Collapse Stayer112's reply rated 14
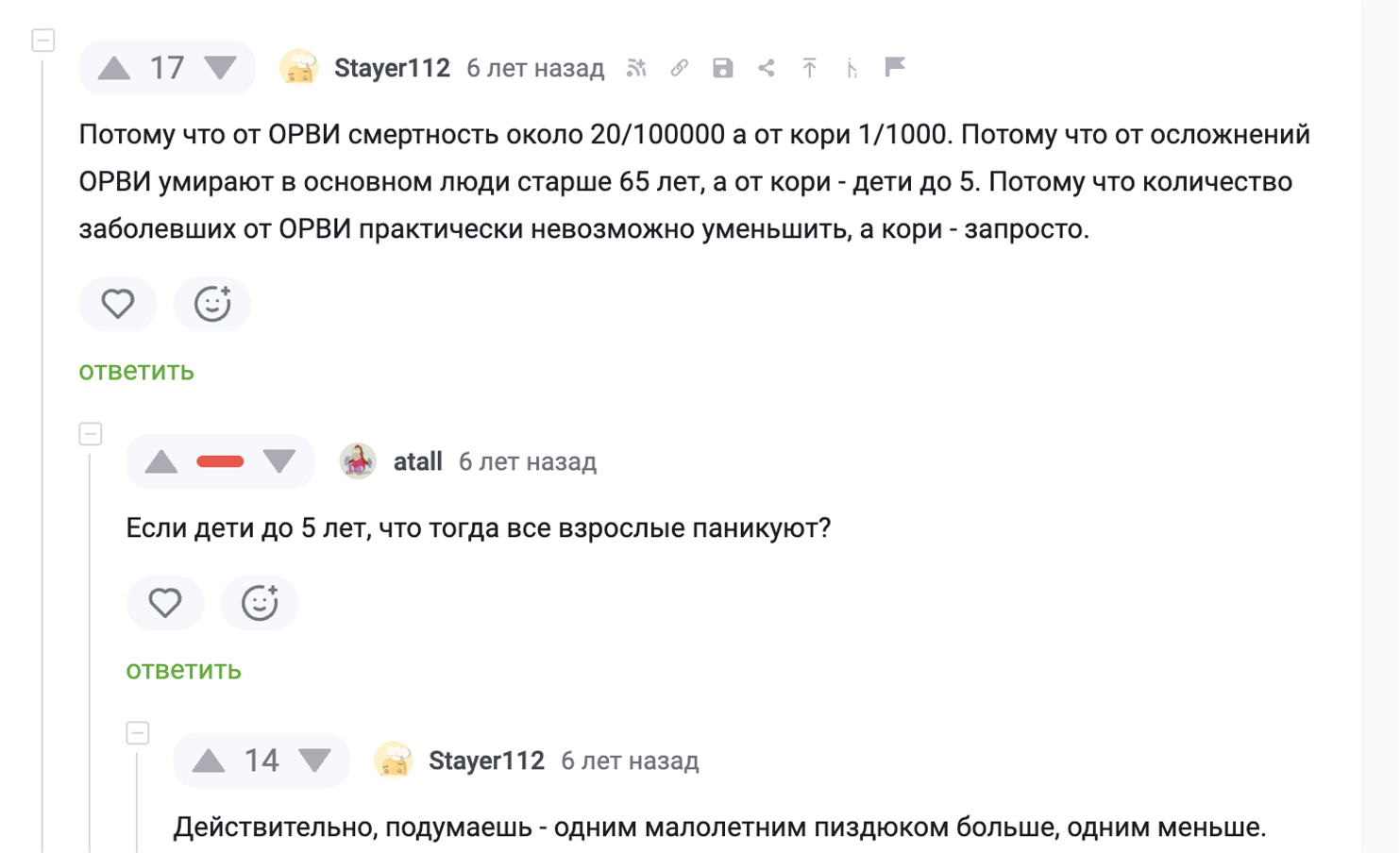Screen dimensions: 1400x853 [138, 733]
